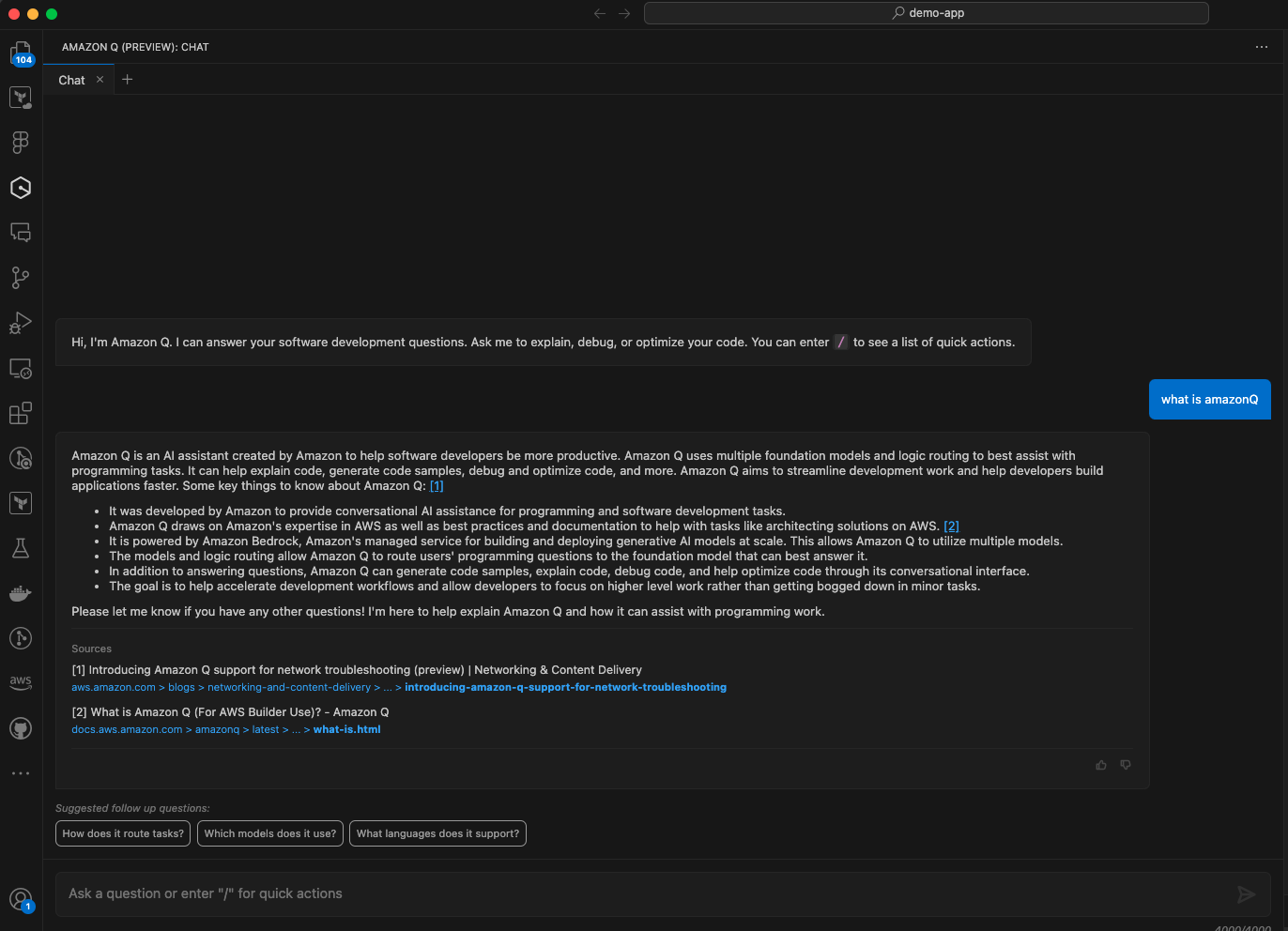
Task: Open the what-is.html documentation source link
Action: [347, 730]
